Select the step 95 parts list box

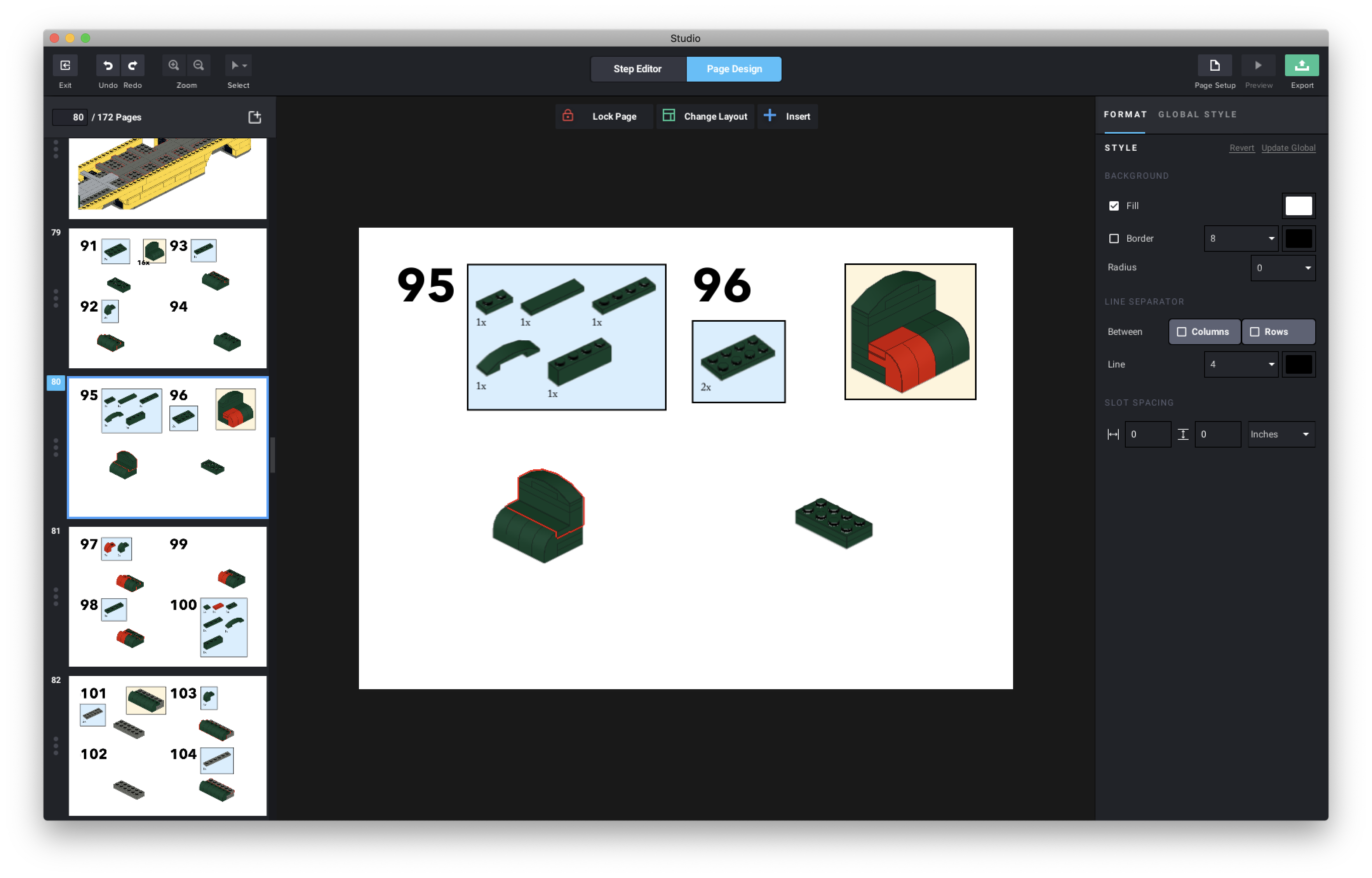[567, 337]
